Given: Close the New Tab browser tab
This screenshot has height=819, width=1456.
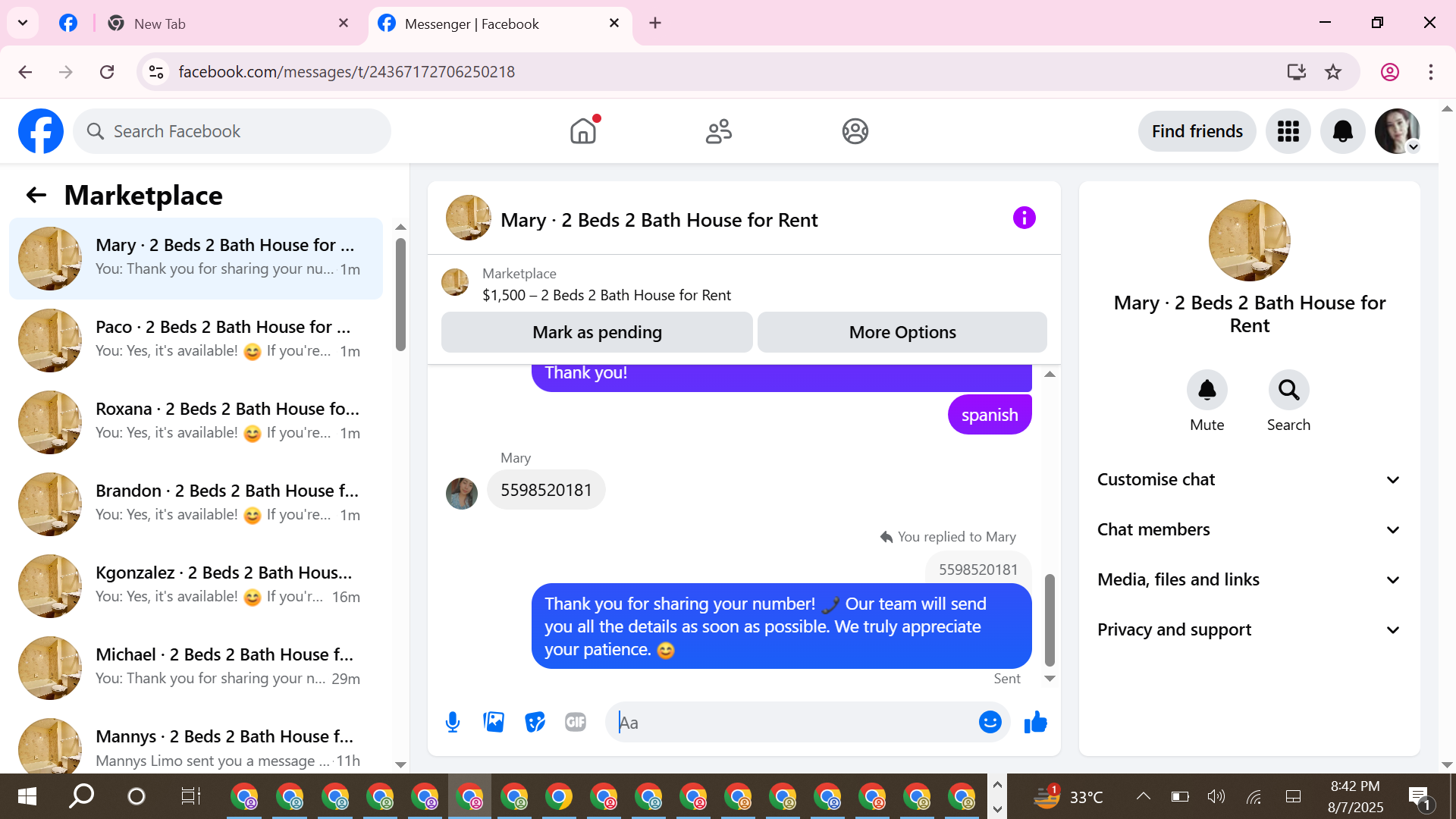Looking at the screenshot, I should pos(344,24).
